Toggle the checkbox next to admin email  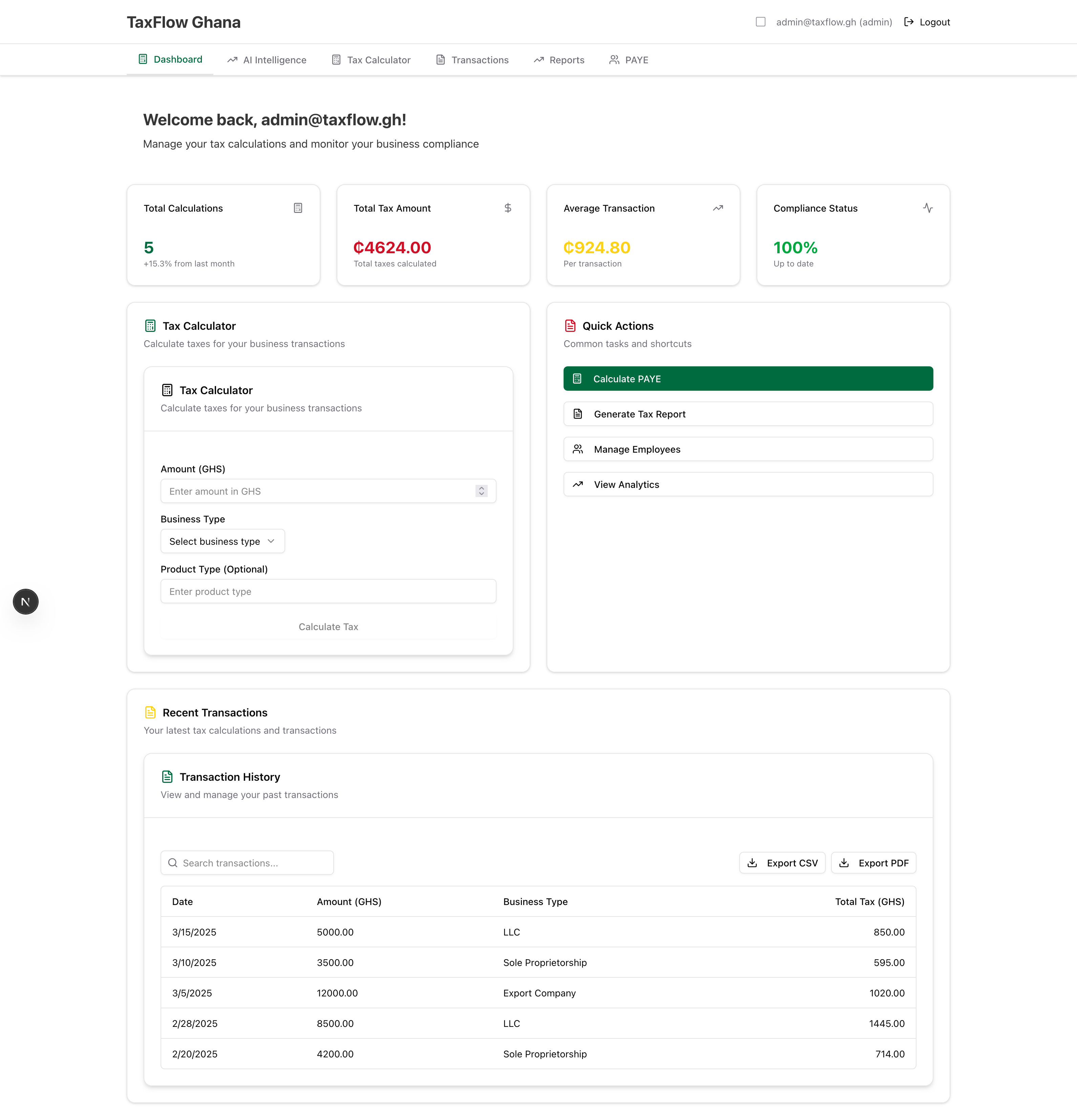(x=760, y=22)
